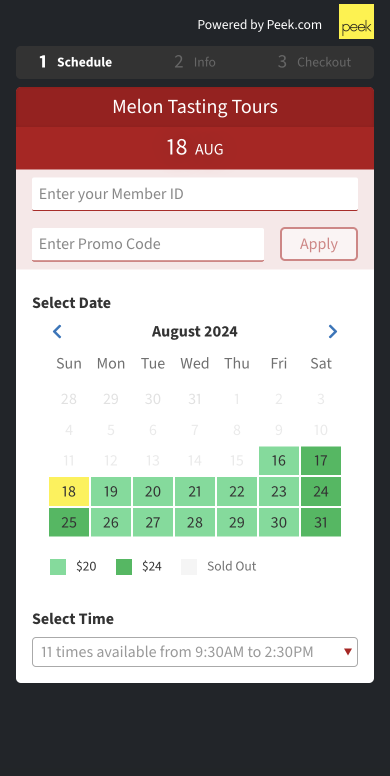Image resolution: width=390 pixels, height=776 pixels.
Task: Select August 16 on the calendar
Action: (x=279, y=461)
